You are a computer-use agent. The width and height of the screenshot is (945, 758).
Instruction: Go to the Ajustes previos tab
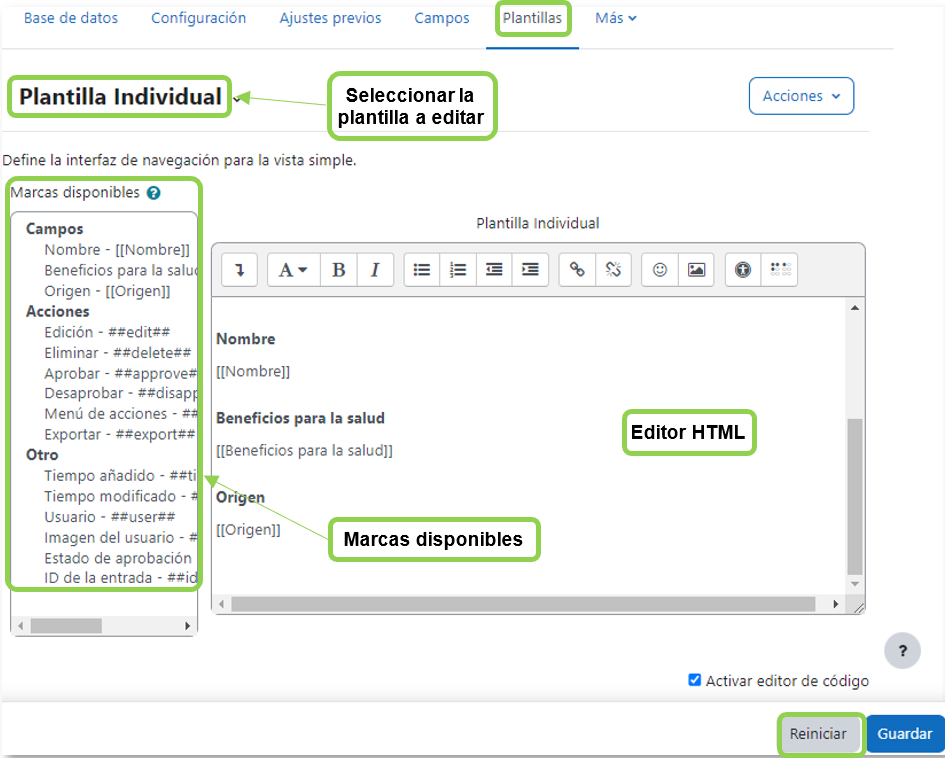pyautogui.click(x=330, y=18)
